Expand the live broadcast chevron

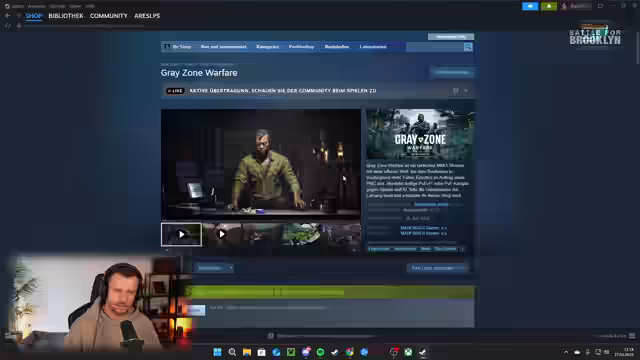tap(466, 91)
